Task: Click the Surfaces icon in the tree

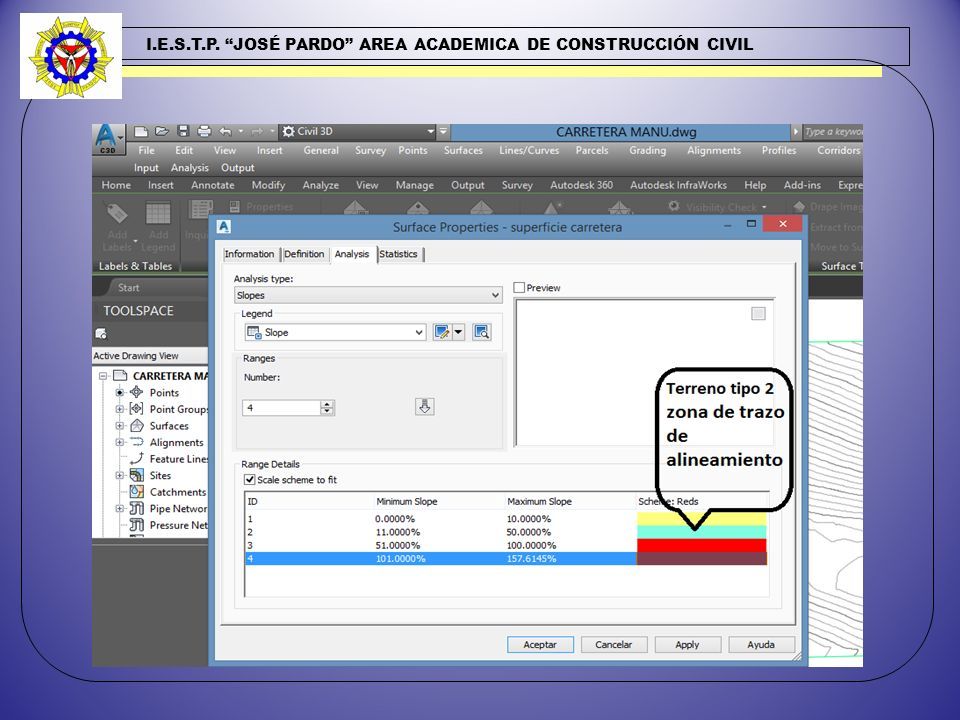Action: pyautogui.click(x=137, y=426)
